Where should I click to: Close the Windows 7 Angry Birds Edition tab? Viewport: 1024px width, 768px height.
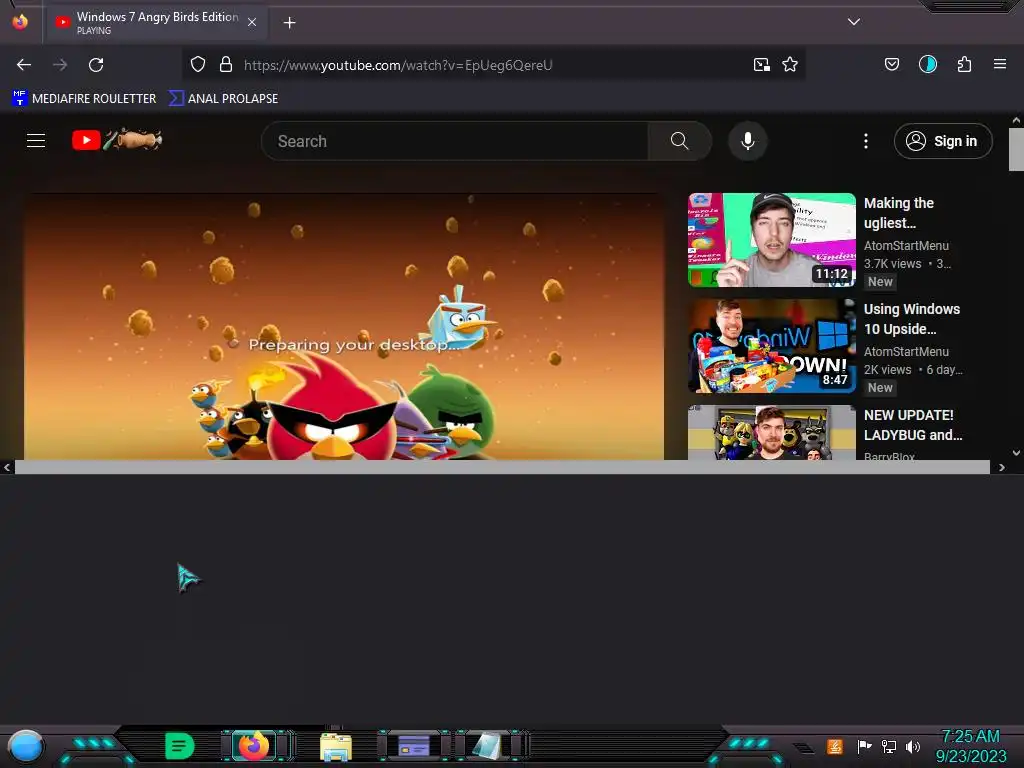[x=252, y=22]
